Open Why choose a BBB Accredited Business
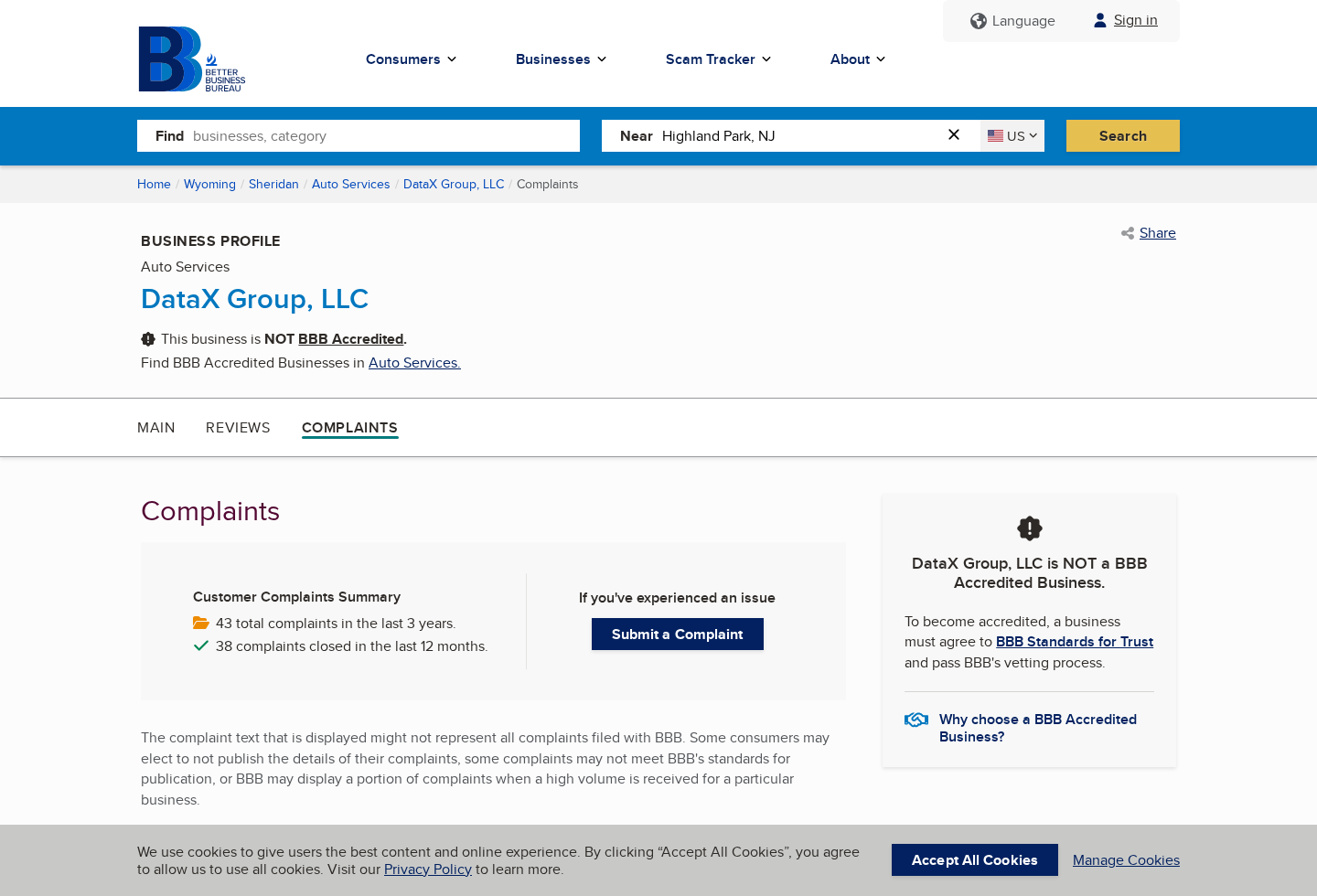The height and width of the screenshot is (896, 1317). pos(1038,728)
